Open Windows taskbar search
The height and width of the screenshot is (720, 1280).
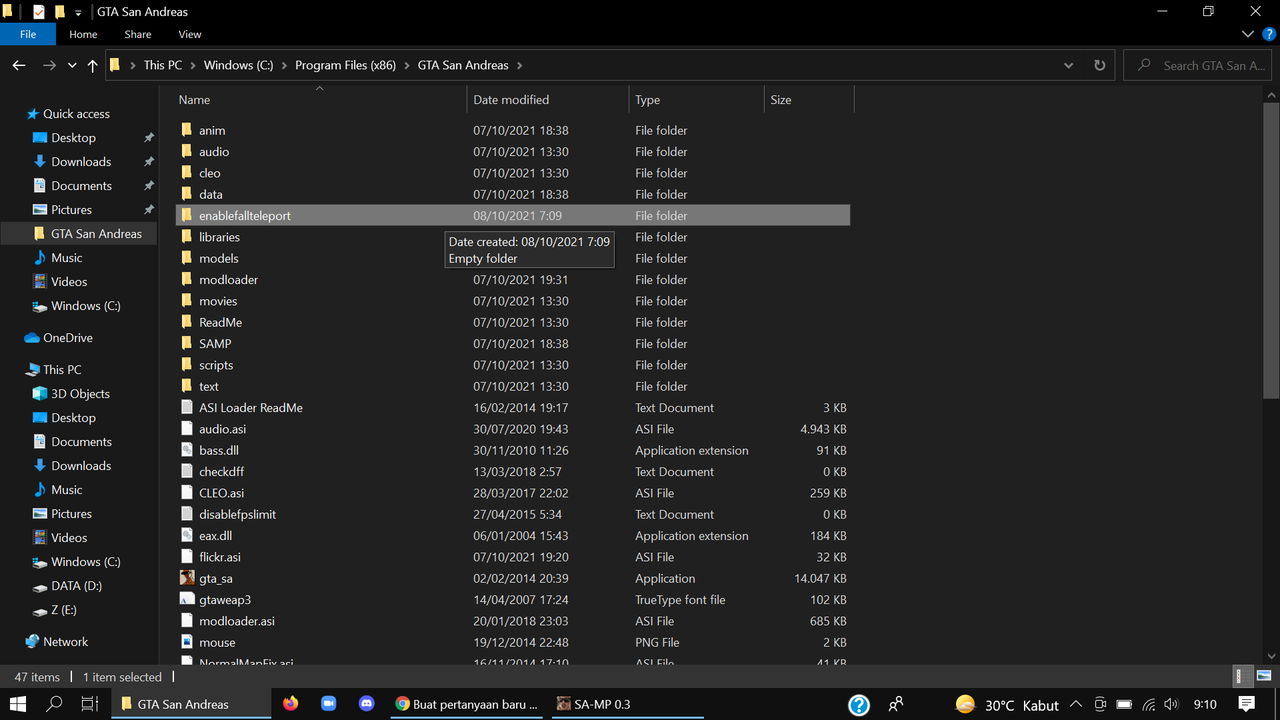[55, 704]
